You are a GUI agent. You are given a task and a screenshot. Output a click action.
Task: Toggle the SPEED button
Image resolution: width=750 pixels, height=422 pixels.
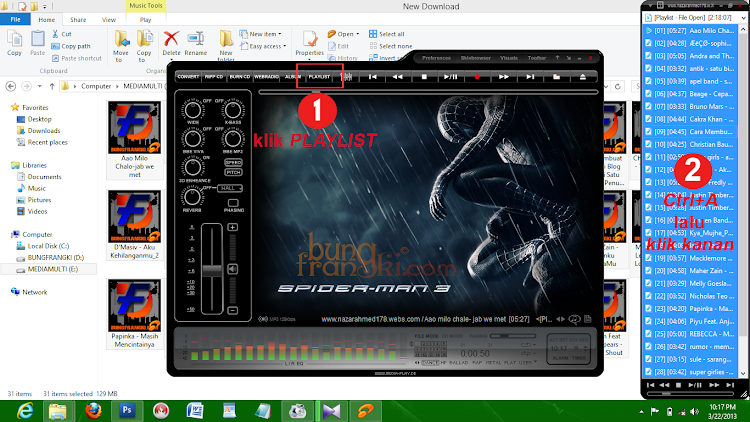(233, 163)
